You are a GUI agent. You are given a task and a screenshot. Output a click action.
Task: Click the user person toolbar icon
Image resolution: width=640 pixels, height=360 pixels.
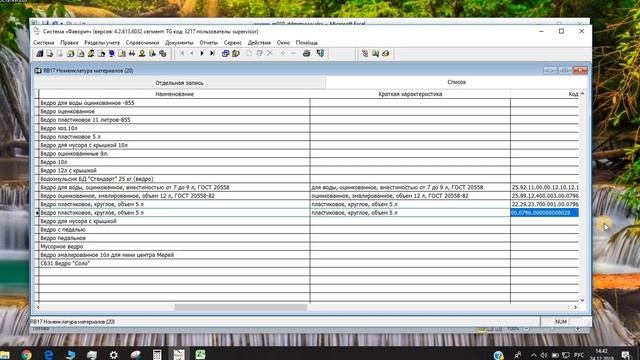(x=142, y=53)
